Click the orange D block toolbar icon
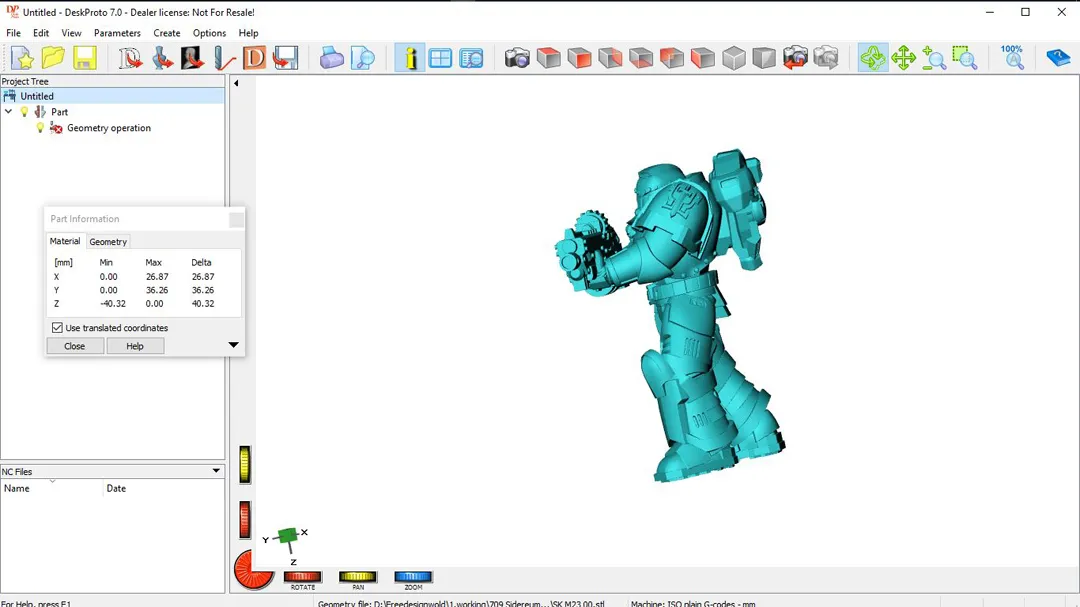Screen dimensions: 1080x607 pyautogui.click(x=254, y=58)
